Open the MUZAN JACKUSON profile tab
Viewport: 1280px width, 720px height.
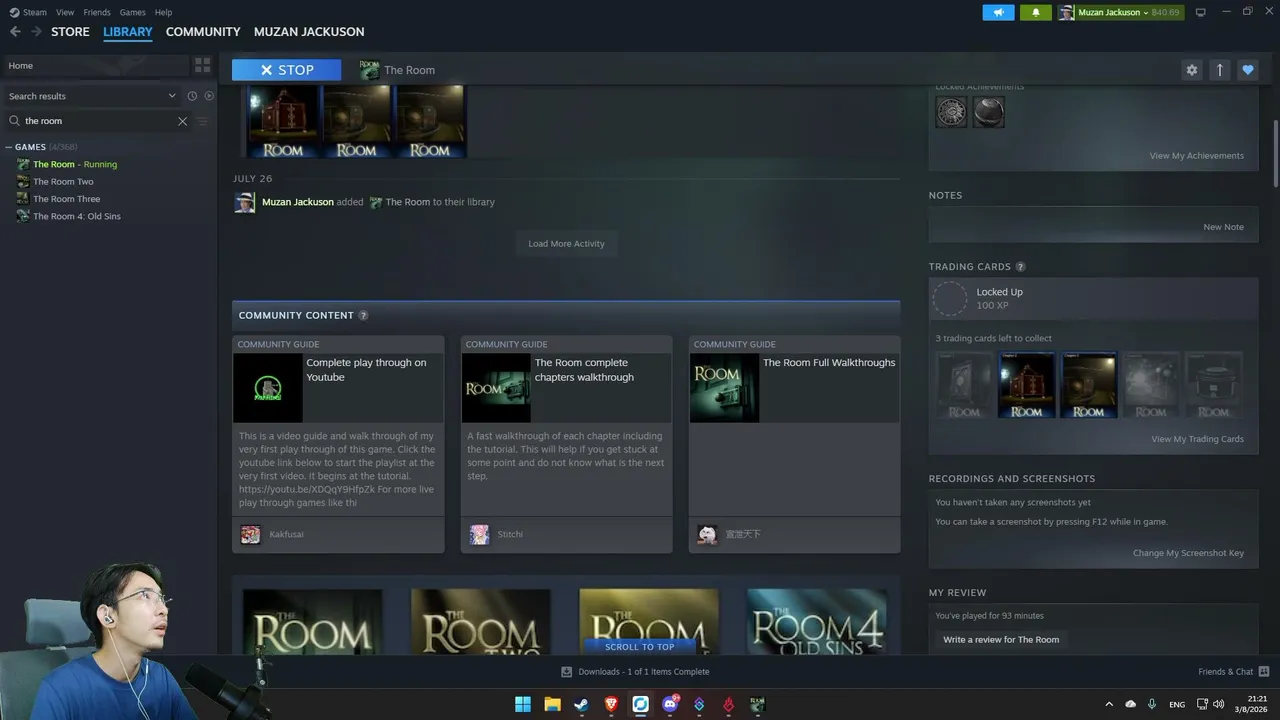click(x=309, y=32)
